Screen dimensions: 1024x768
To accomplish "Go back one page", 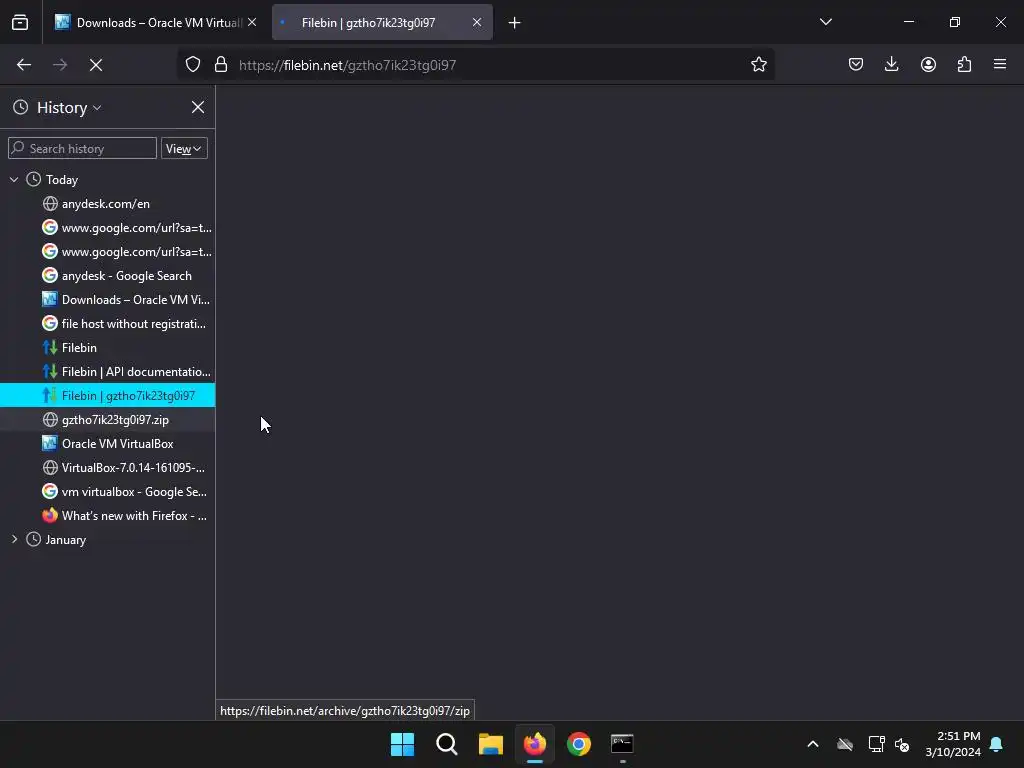I will pyautogui.click(x=24, y=65).
